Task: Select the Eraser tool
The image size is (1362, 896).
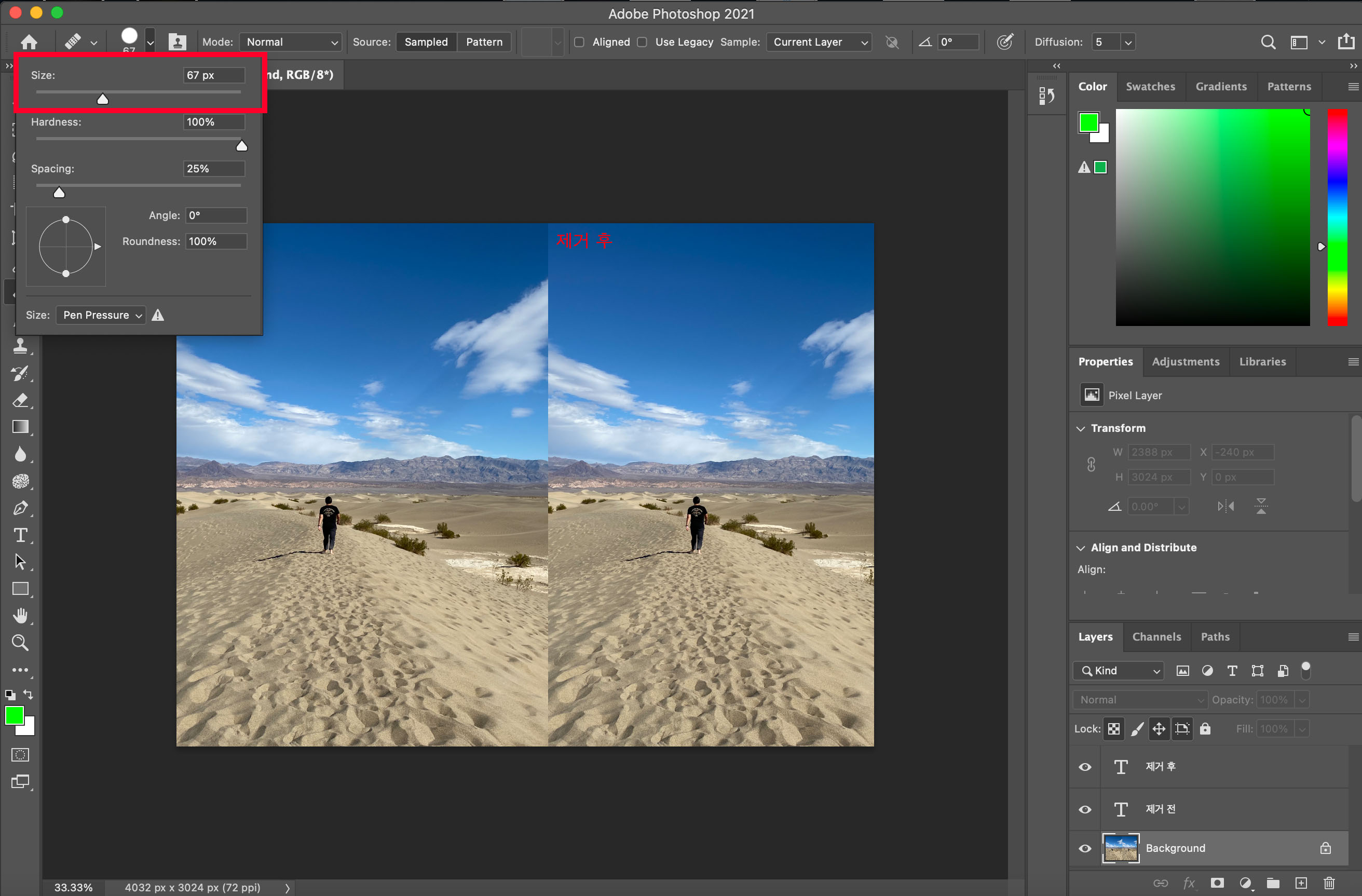Action: 21,400
